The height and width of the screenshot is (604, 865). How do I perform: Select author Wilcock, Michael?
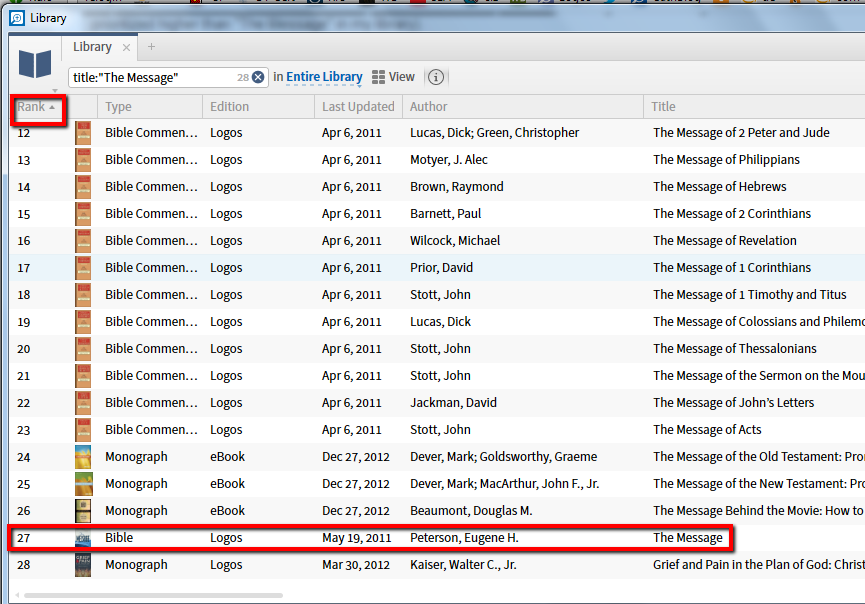(455, 241)
